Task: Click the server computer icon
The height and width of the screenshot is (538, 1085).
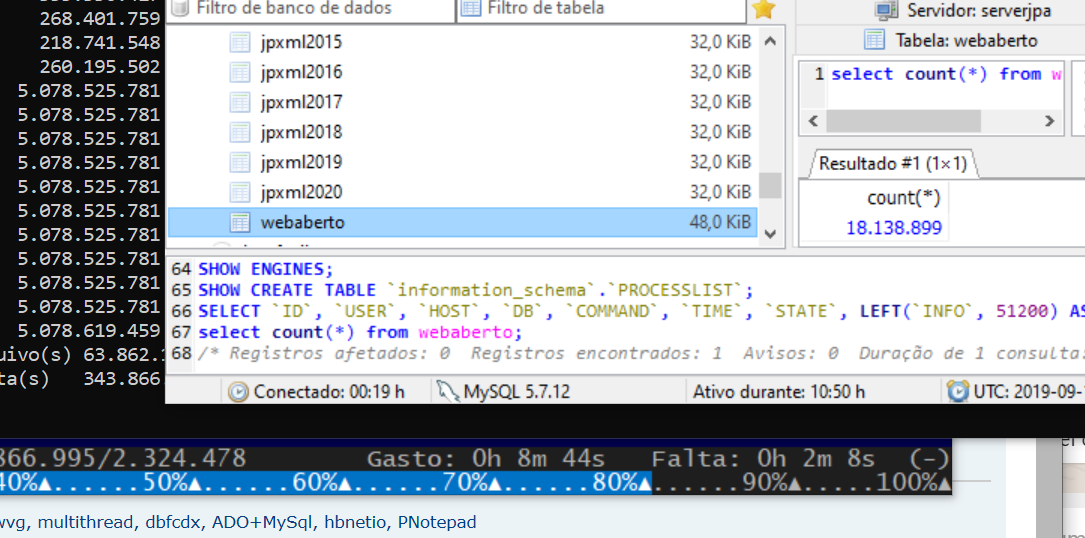Action: coord(886,10)
